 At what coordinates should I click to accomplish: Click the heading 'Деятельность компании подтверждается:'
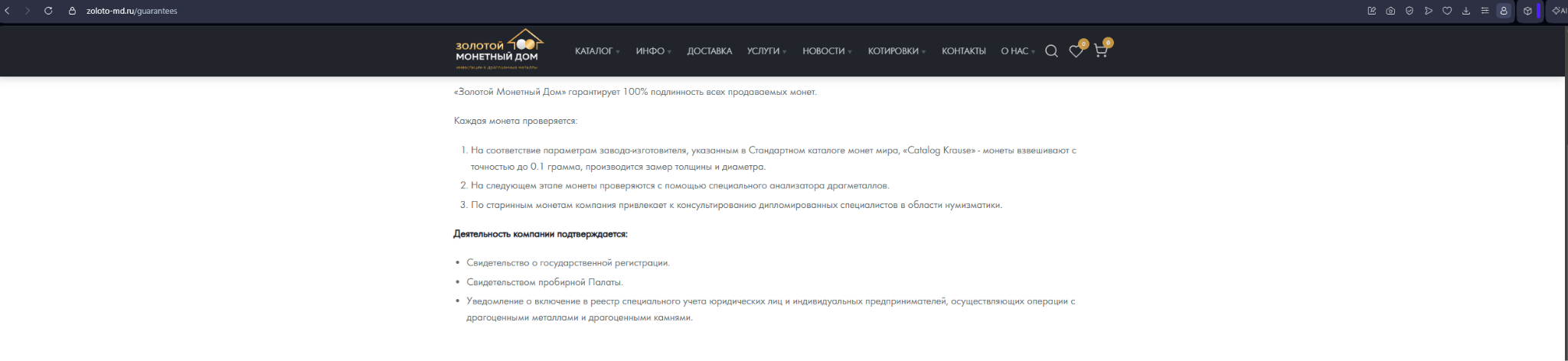[x=541, y=234]
